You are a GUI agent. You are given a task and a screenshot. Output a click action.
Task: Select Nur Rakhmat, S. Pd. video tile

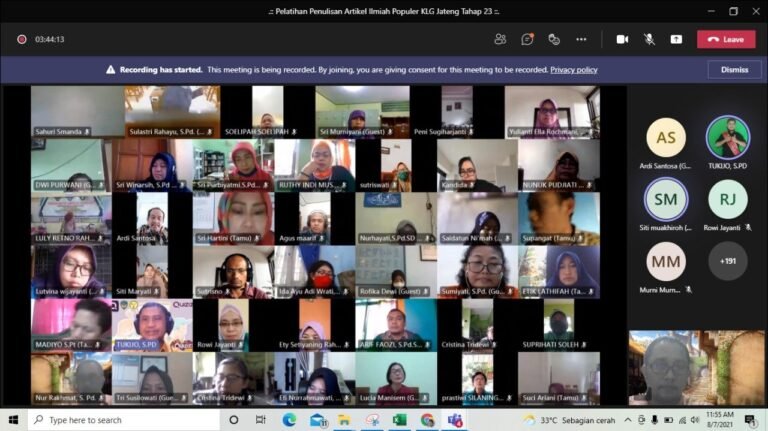(71, 379)
